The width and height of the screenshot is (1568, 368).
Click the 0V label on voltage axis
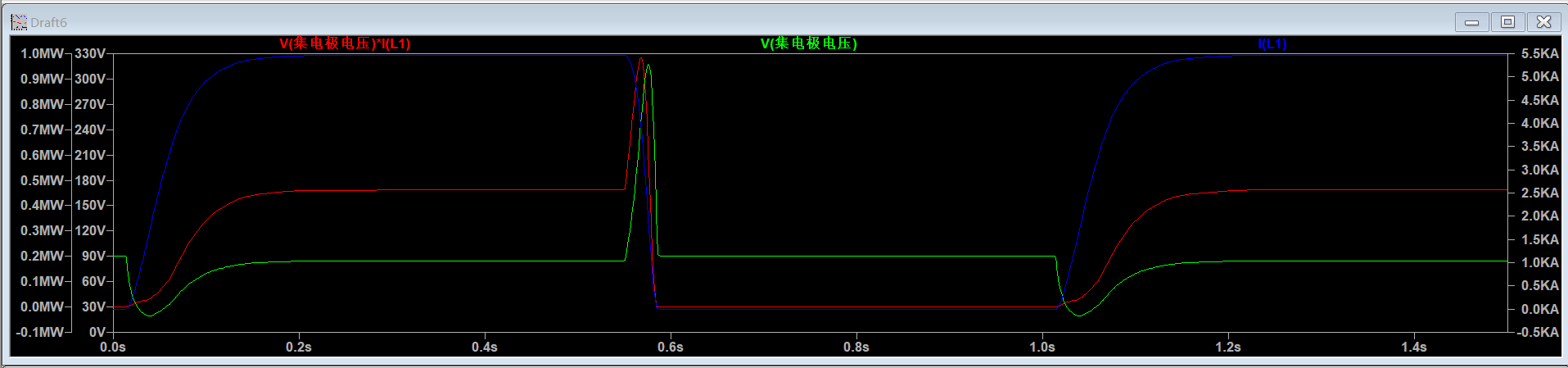pos(97,332)
